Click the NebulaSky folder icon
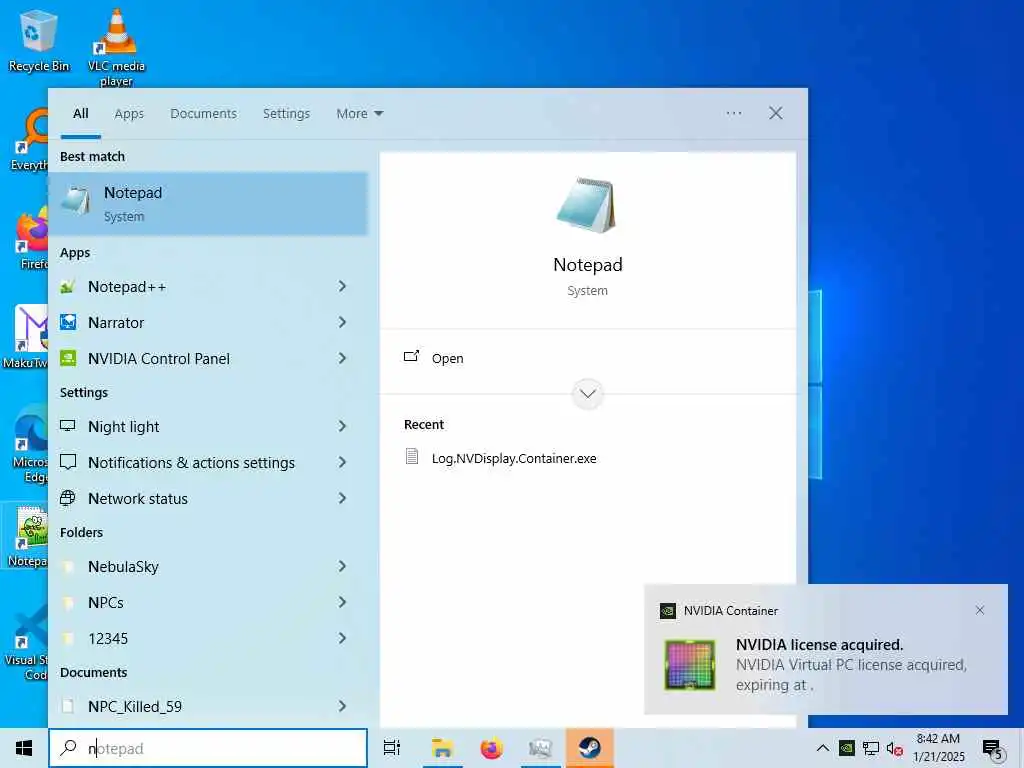Viewport: 1024px width, 768px height. coord(67,567)
